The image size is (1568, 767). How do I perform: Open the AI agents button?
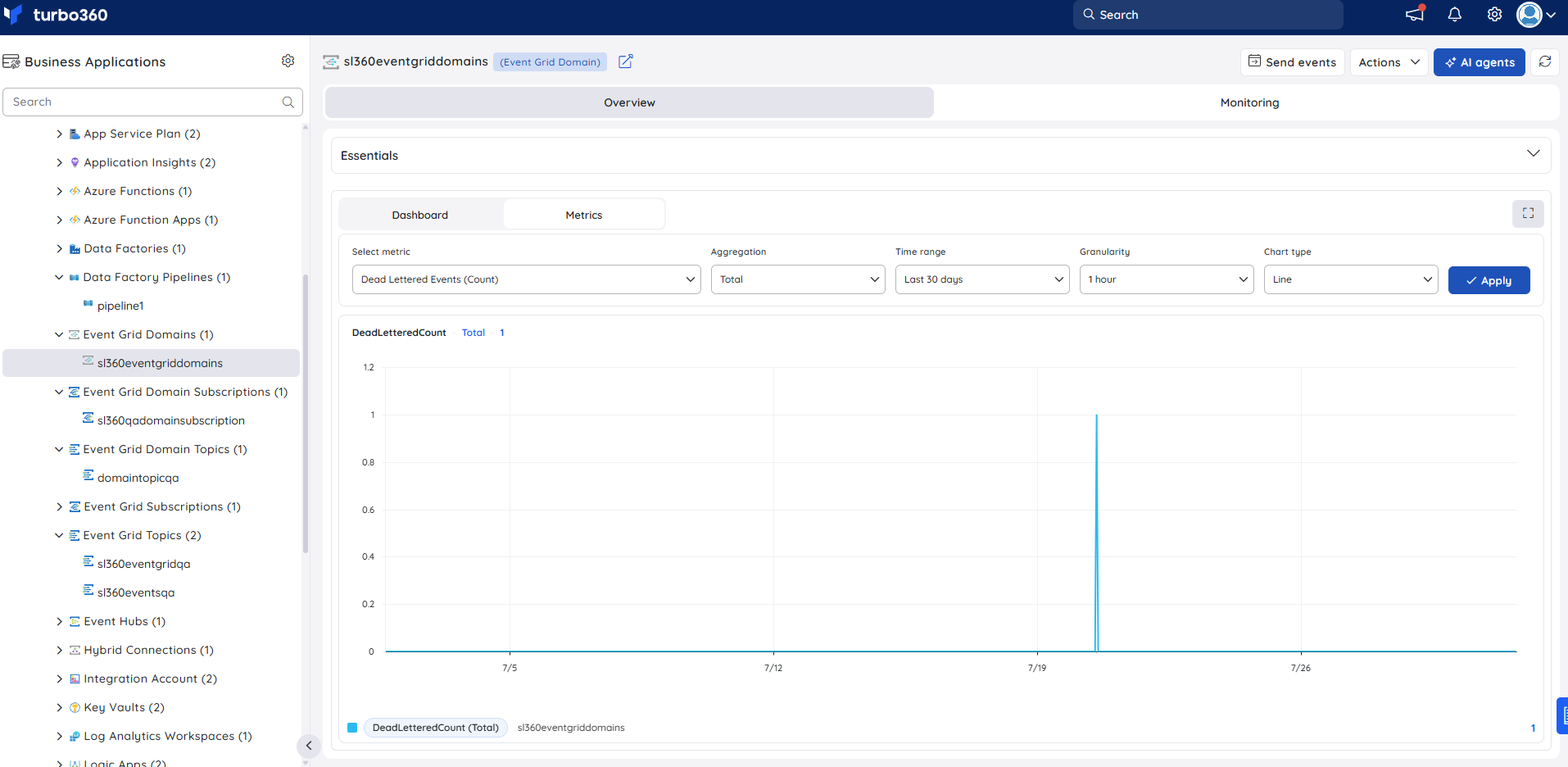[x=1479, y=62]
